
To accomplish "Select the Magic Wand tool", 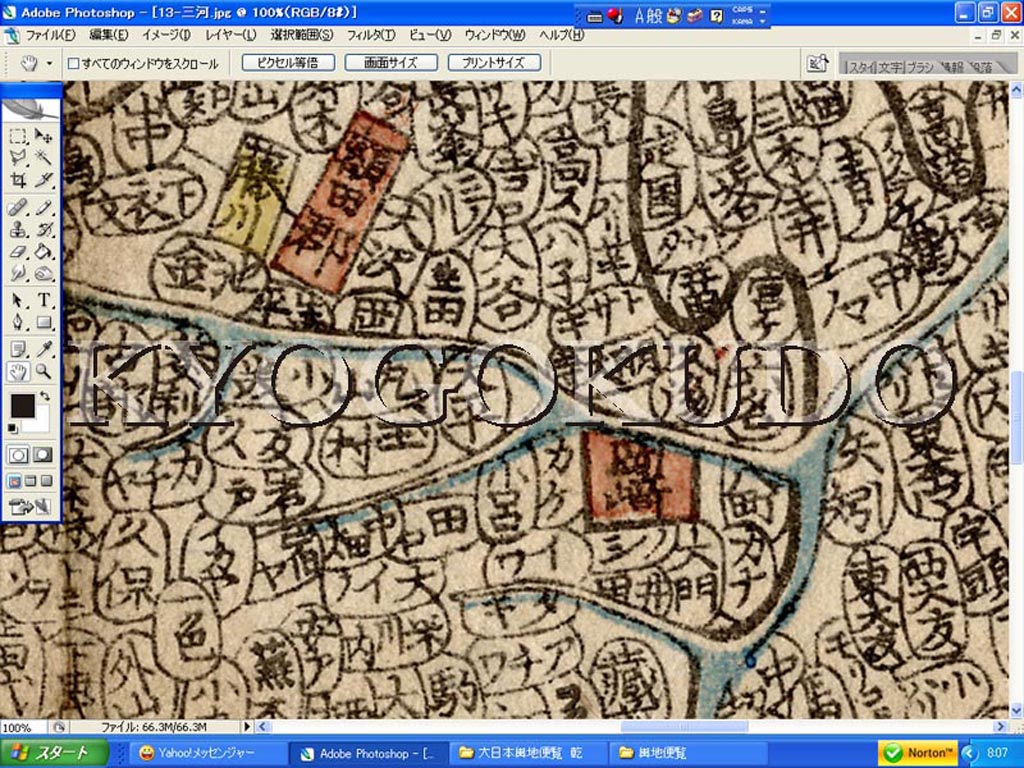I will point(44,157).
